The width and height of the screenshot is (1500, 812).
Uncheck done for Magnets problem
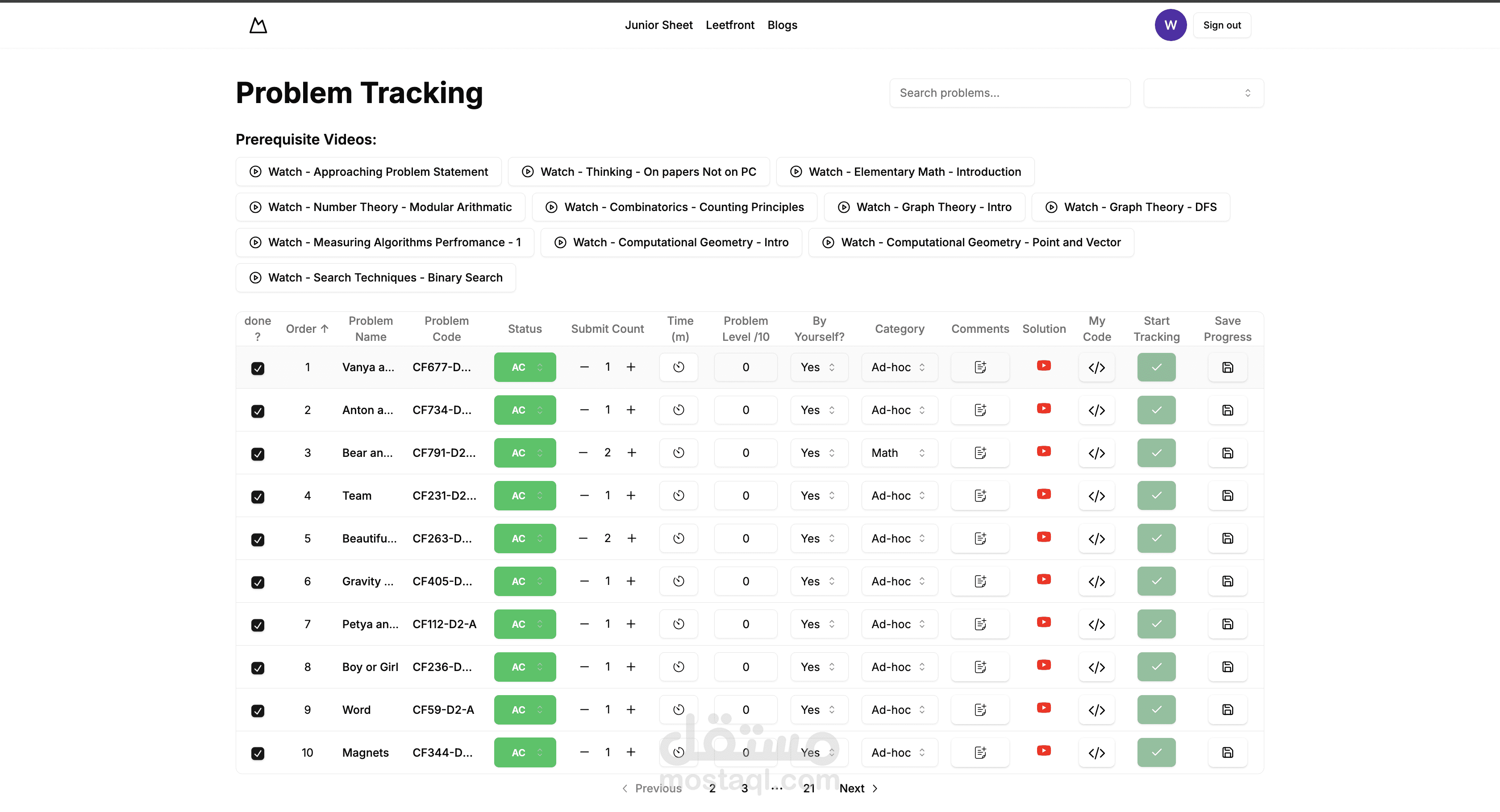[x=258, y=754]
